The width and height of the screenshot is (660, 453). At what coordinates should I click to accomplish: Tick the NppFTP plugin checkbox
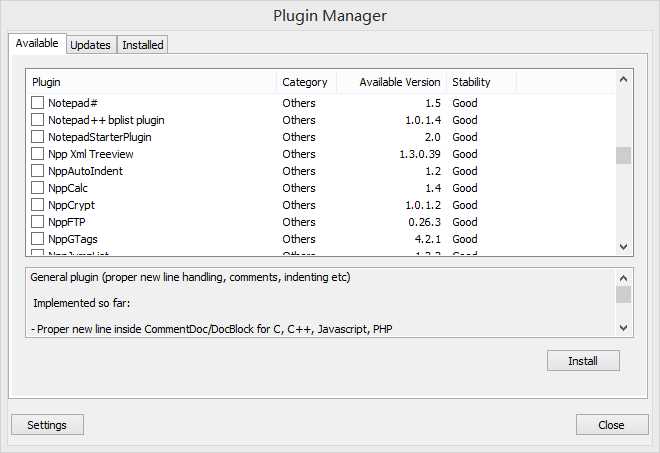point(37,221)
